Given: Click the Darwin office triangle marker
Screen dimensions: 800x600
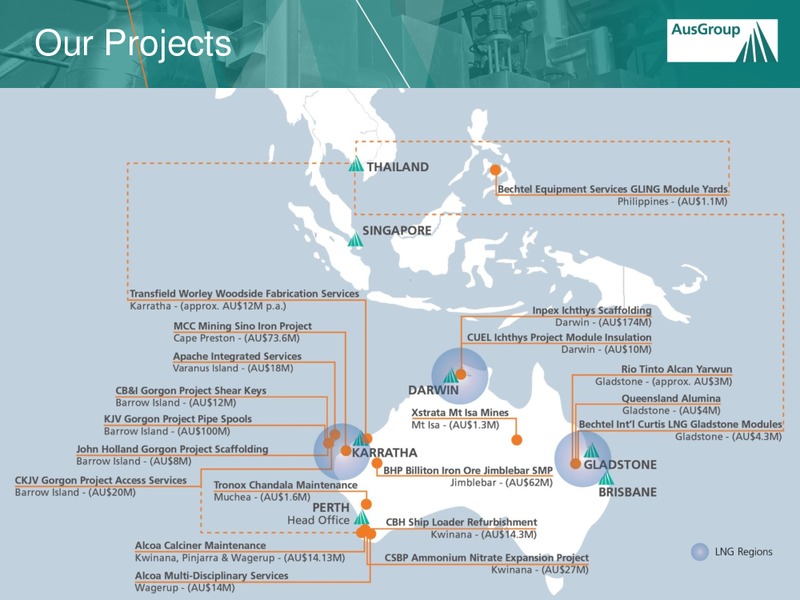Looking at the screenshot, I should pos(451,376).
